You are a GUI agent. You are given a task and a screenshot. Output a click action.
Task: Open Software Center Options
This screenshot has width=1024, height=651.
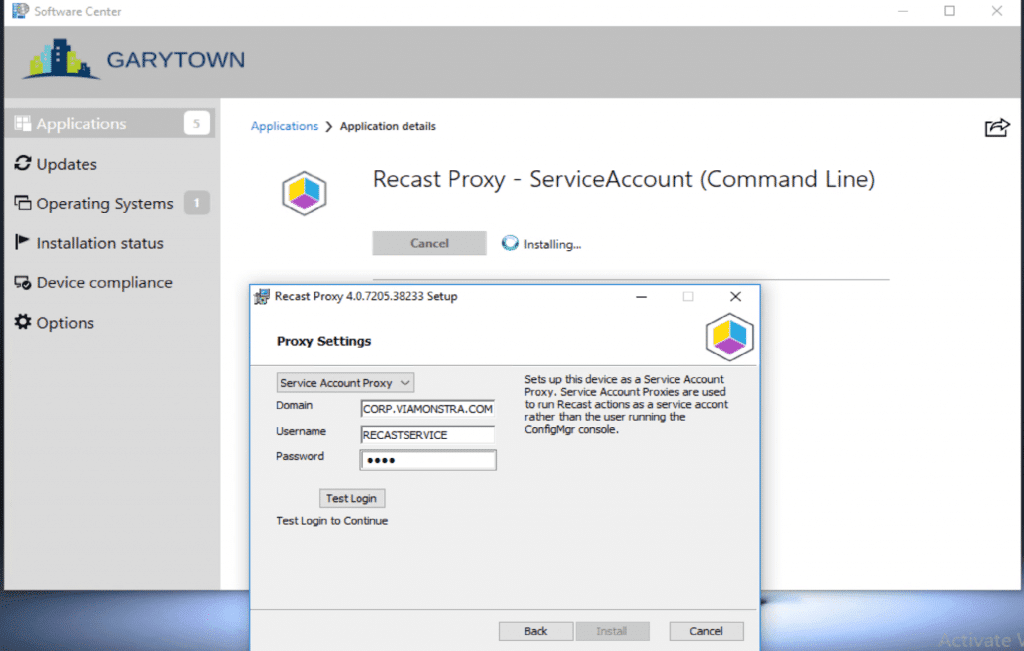[23, 322]
